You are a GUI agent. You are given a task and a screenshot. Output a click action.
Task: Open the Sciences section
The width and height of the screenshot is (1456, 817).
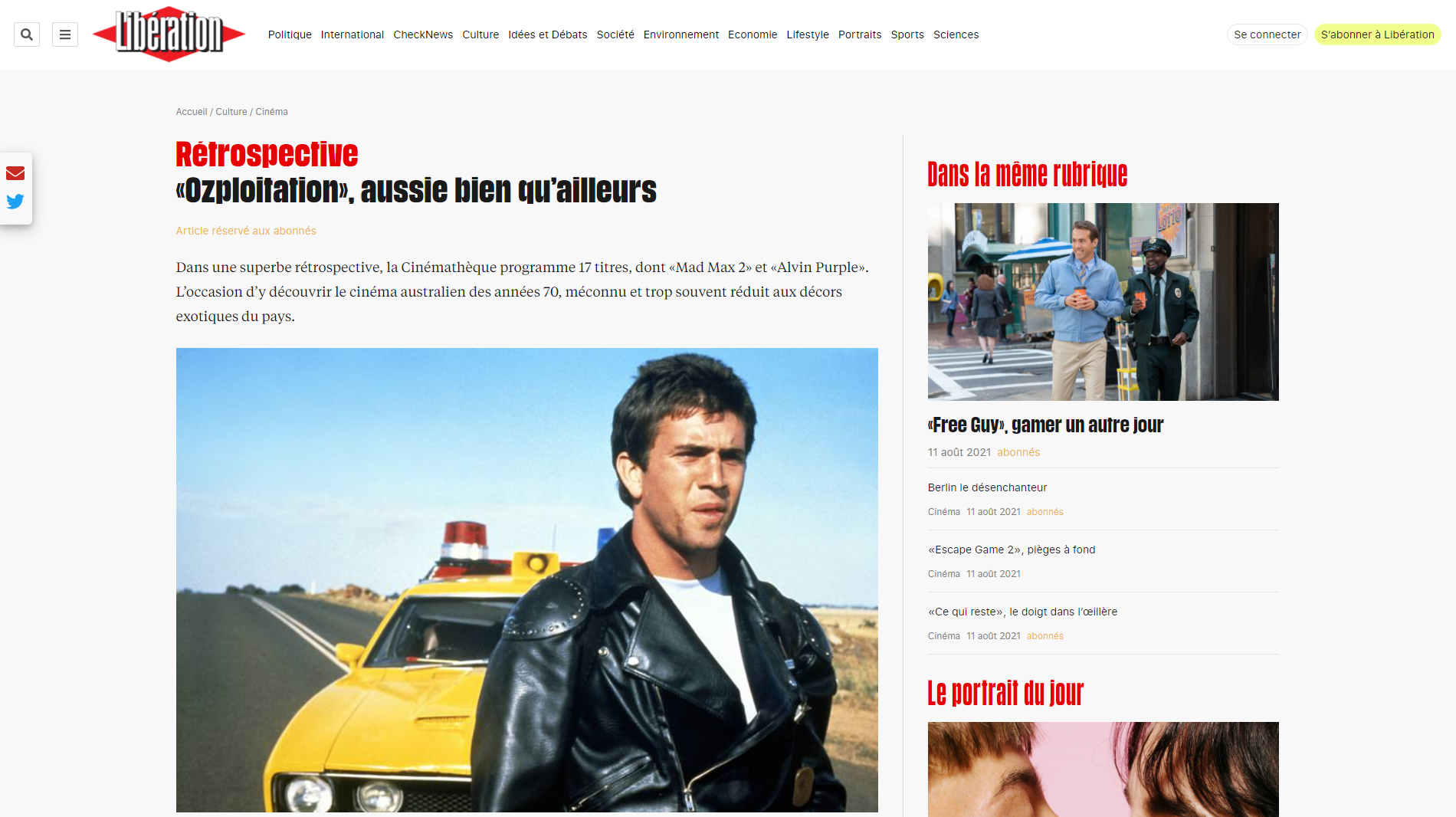pyautogui.click(x=956, y=34)
